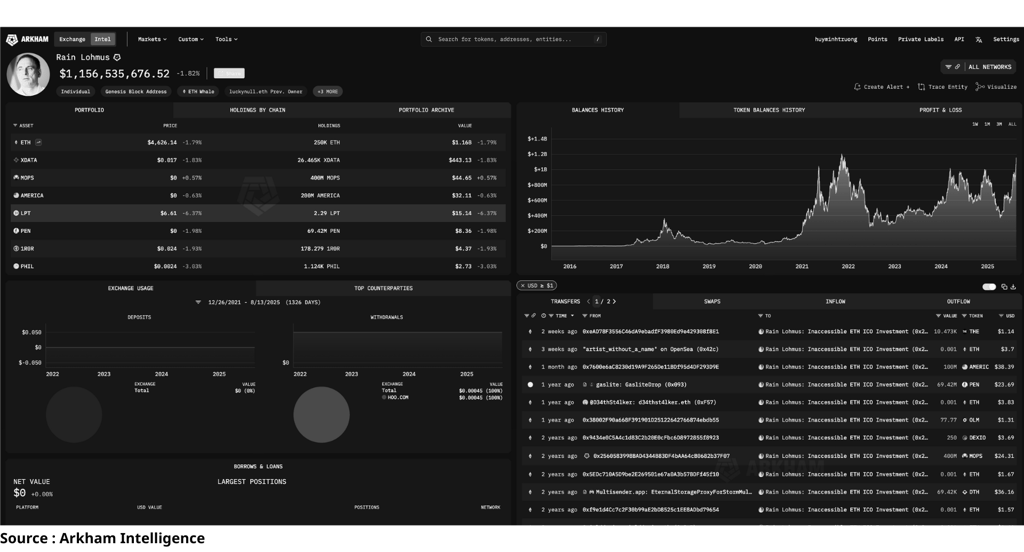Click the Trace Entity icon
Screen dimensions: 1024x552
[921, 87]
